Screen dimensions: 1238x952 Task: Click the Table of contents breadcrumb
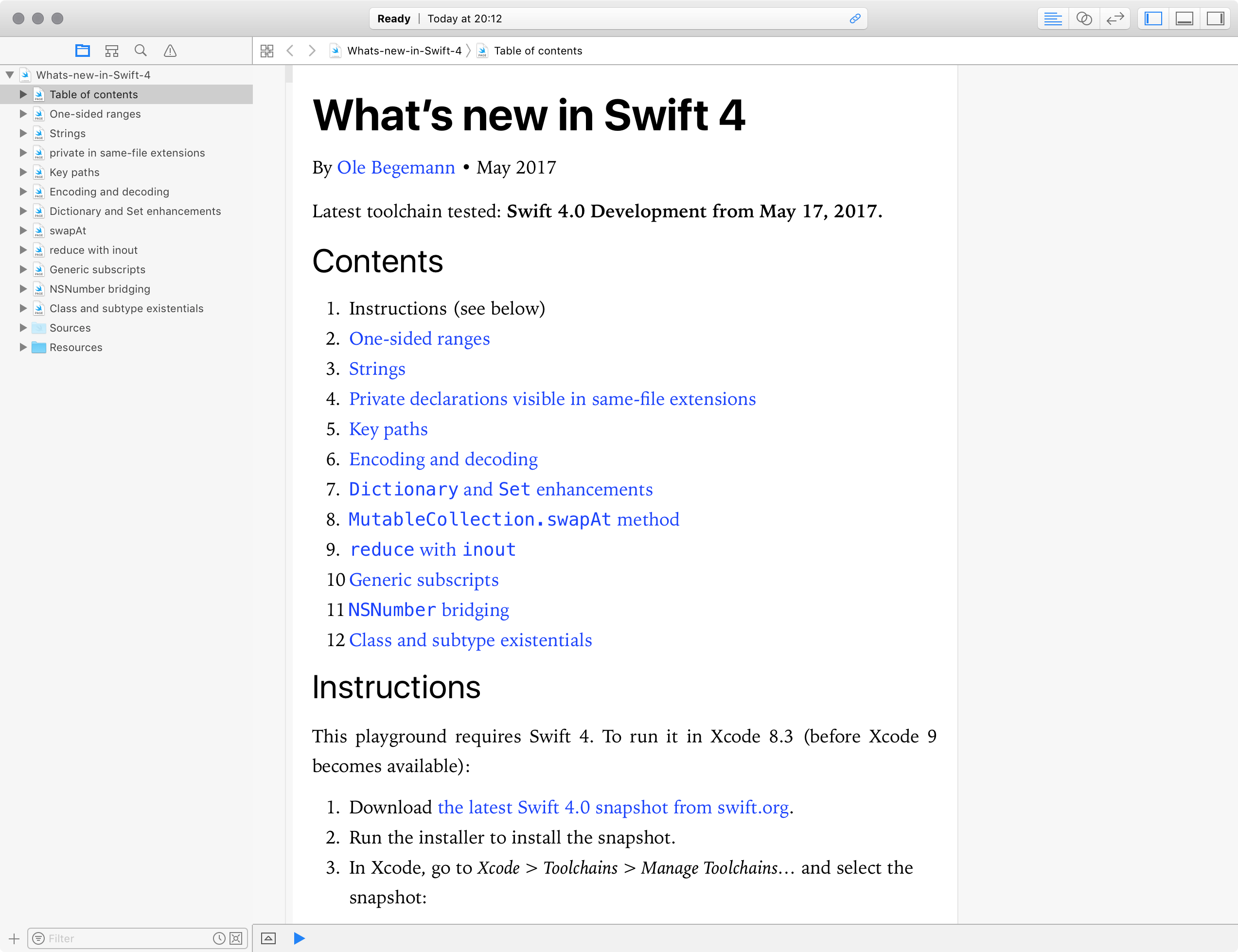point(537,51)
